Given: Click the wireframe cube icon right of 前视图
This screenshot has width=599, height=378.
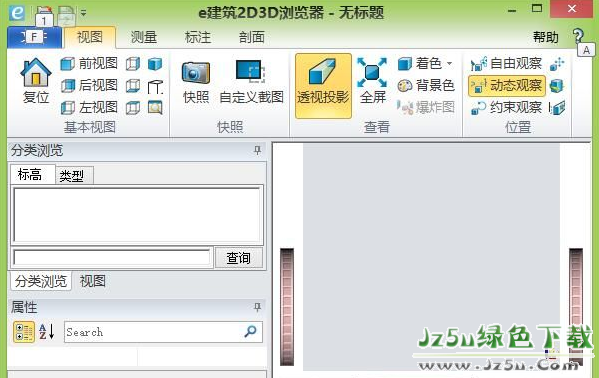Looking at the screenshot, I should click(x=133, y=64).
